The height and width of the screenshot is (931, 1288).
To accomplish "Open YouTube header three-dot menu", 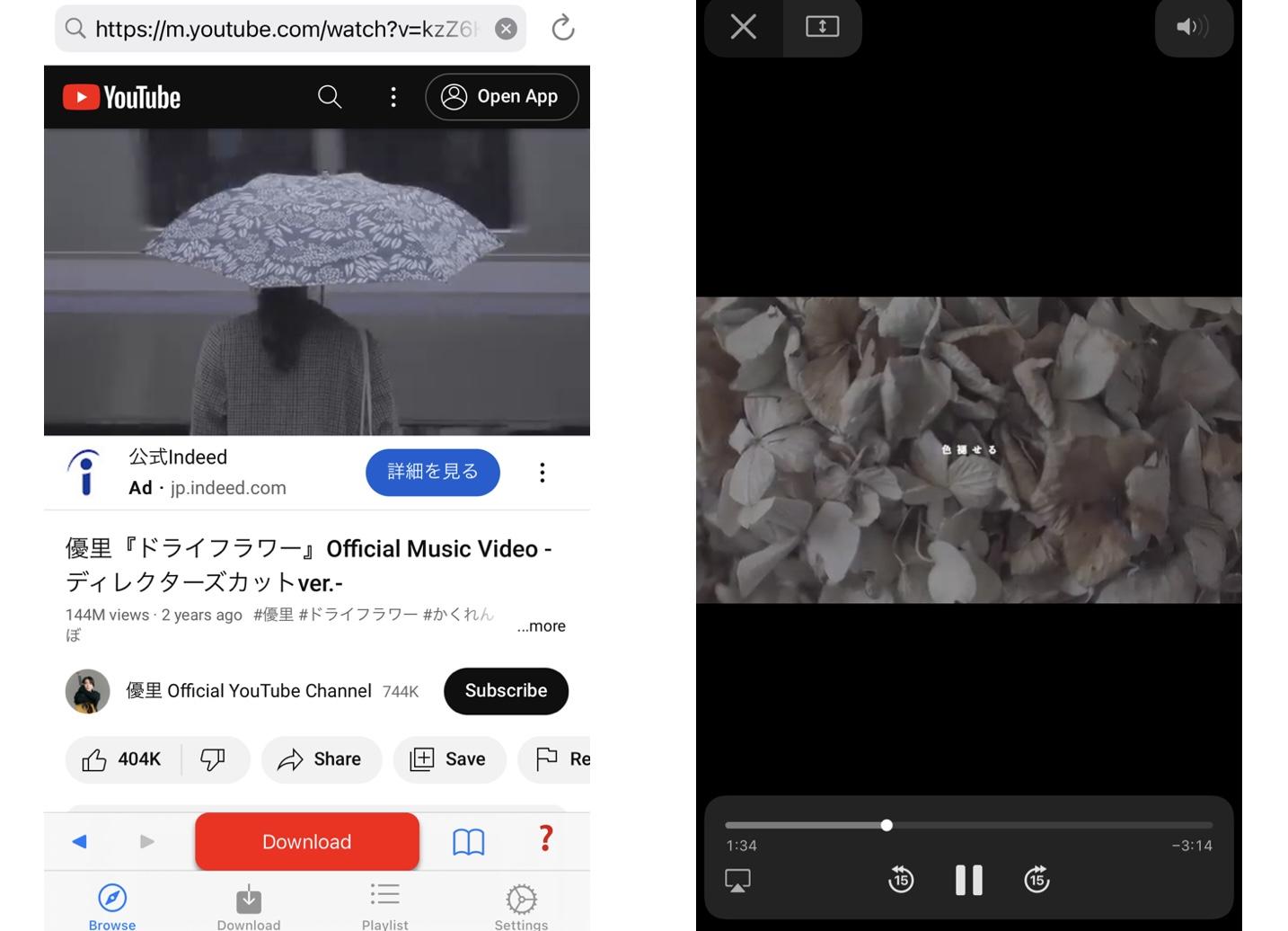I will point(393,97).
